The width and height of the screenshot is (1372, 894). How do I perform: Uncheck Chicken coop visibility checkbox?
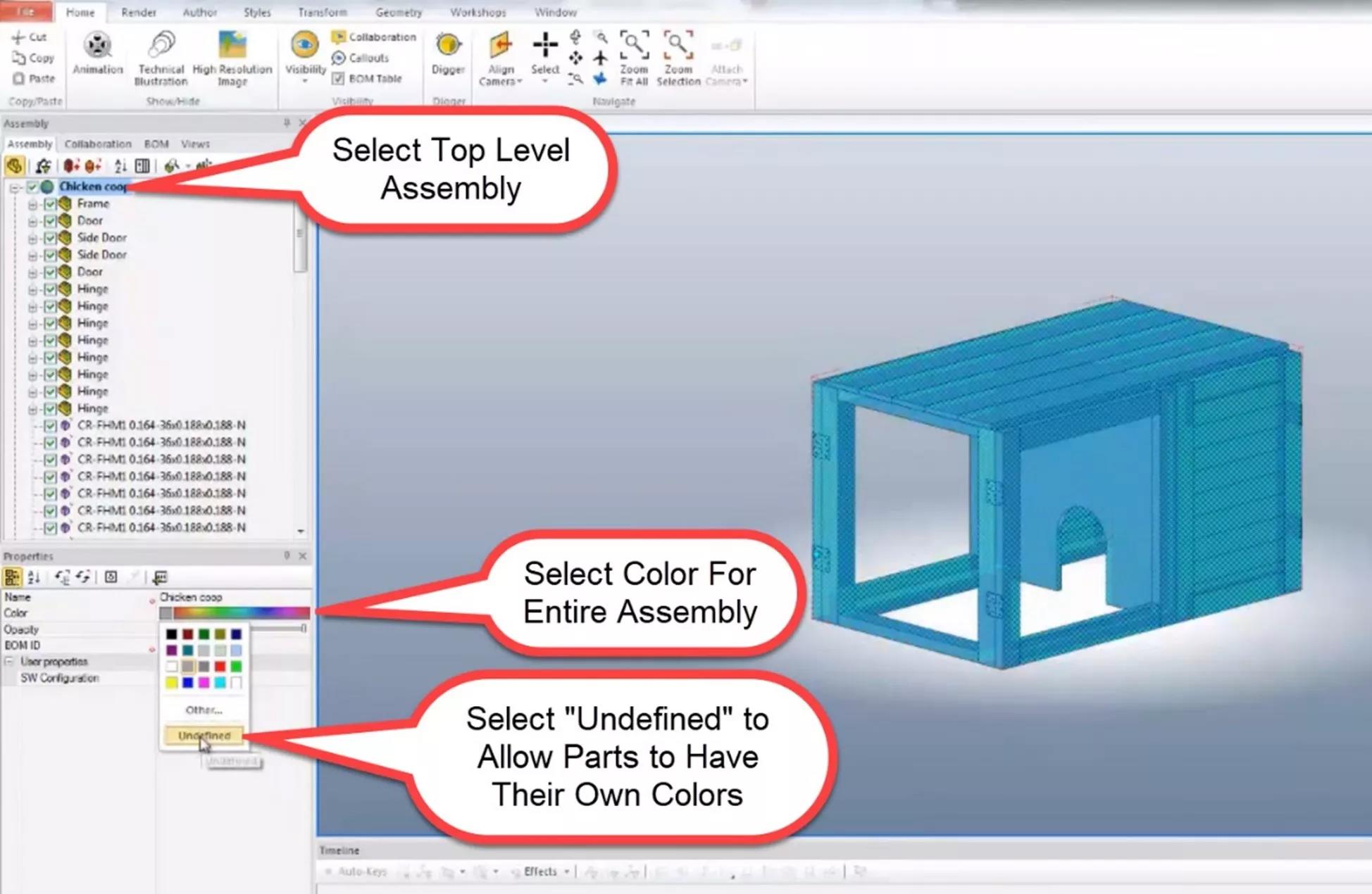32,187
